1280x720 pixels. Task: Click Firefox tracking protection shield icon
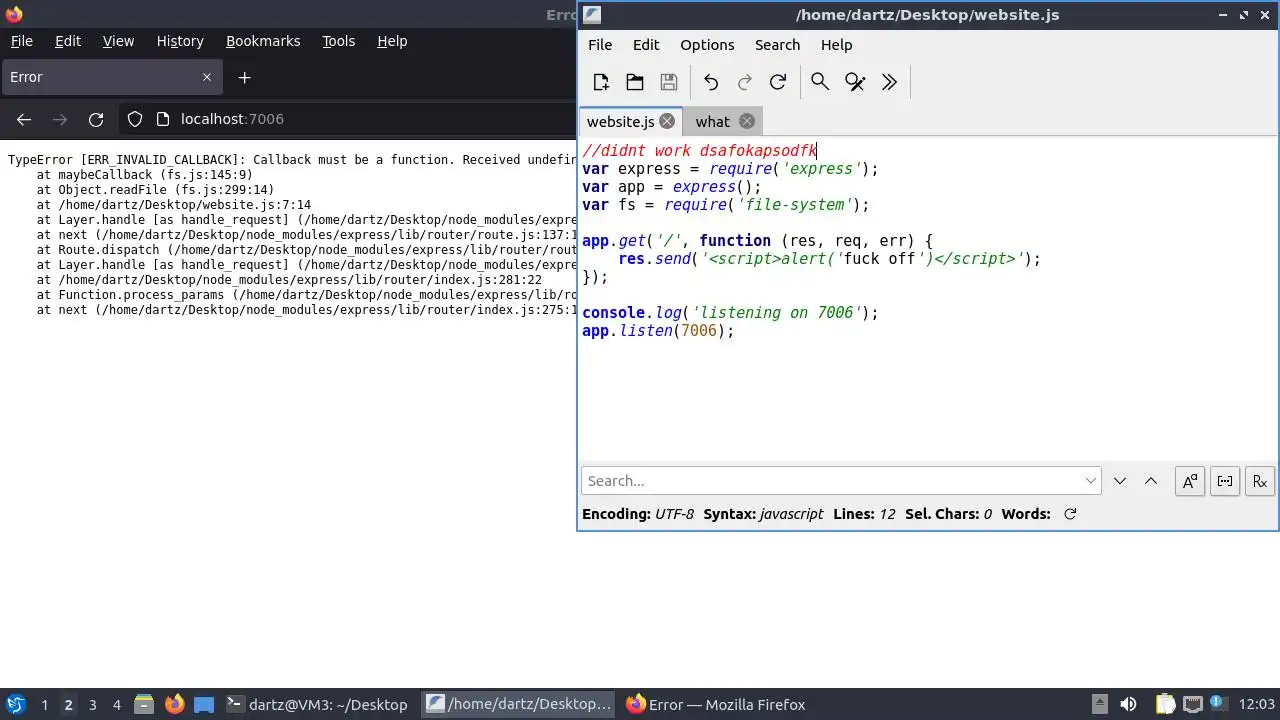pyautogui.click(x=135, y=119)
